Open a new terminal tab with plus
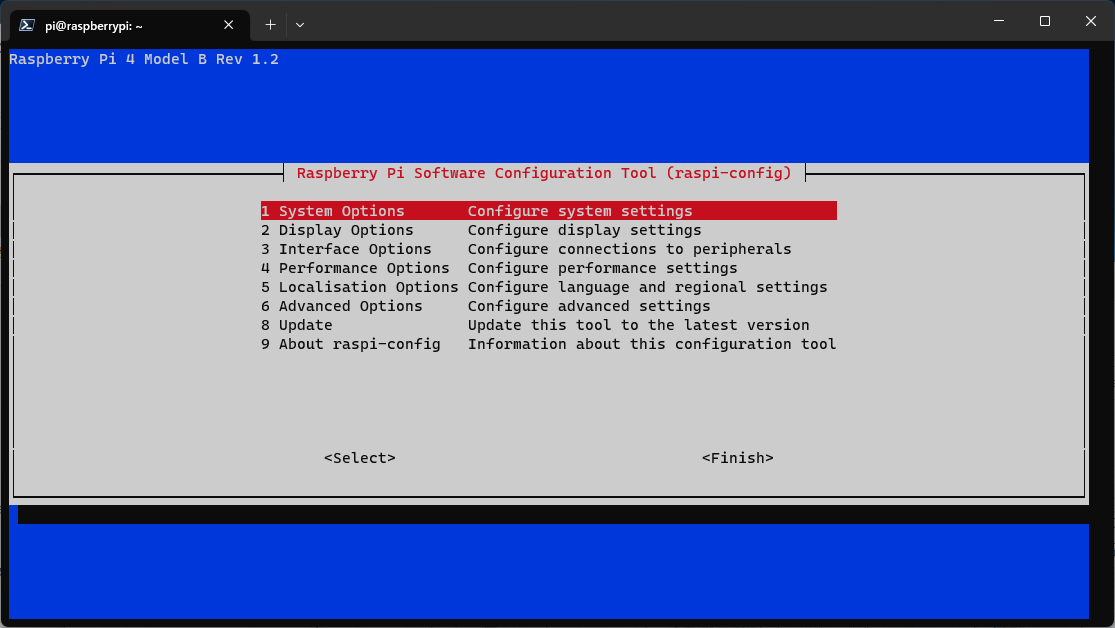The width and height of the screenshot is (1115, 628). click(270, 25)
